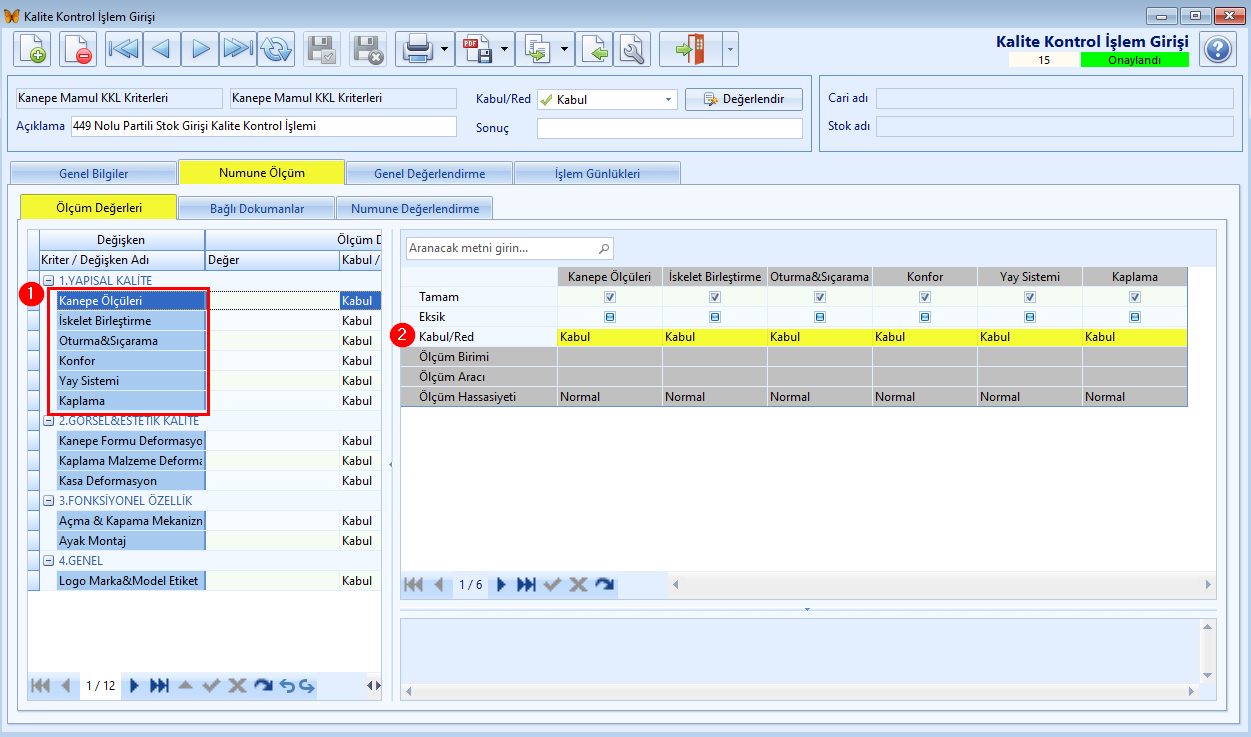This screenshot has width=1251, height=737.
Task: Select the Kanepe Ölçüleri row in the criteria tree
Action: [131, 301]
